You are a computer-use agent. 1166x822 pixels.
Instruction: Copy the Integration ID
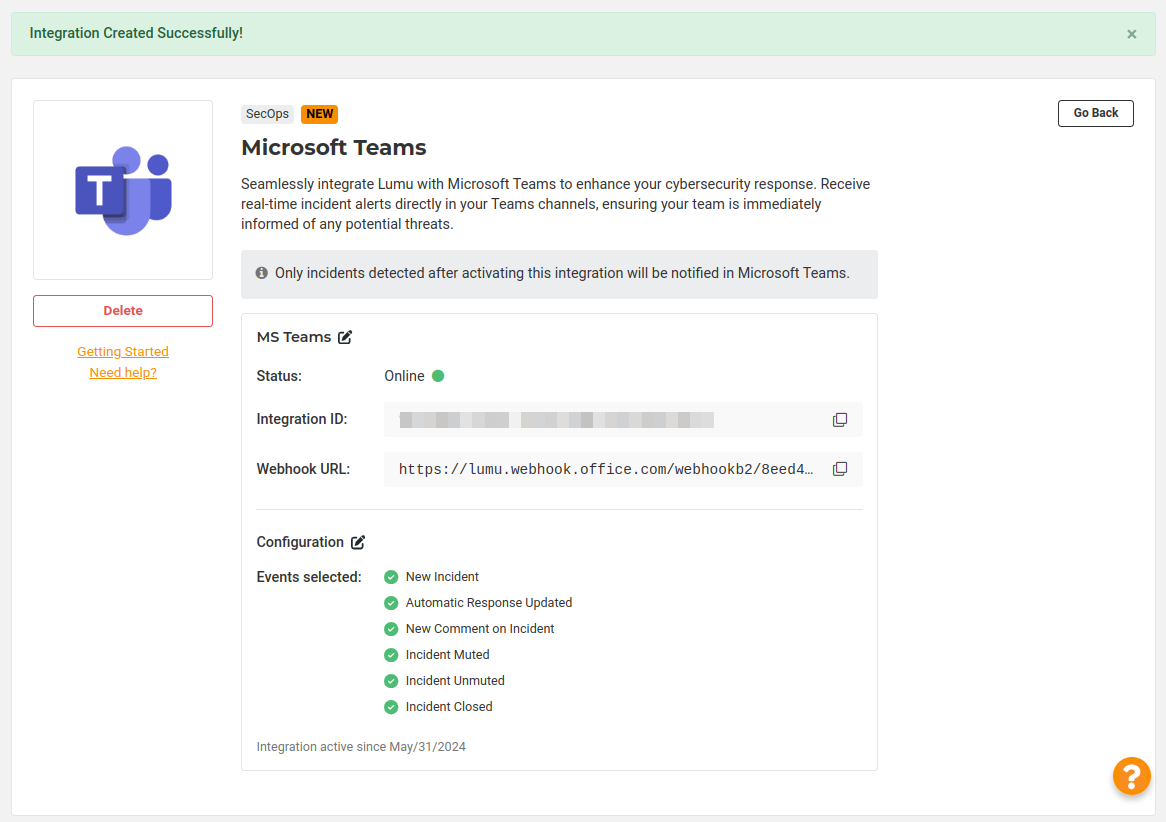840,420
